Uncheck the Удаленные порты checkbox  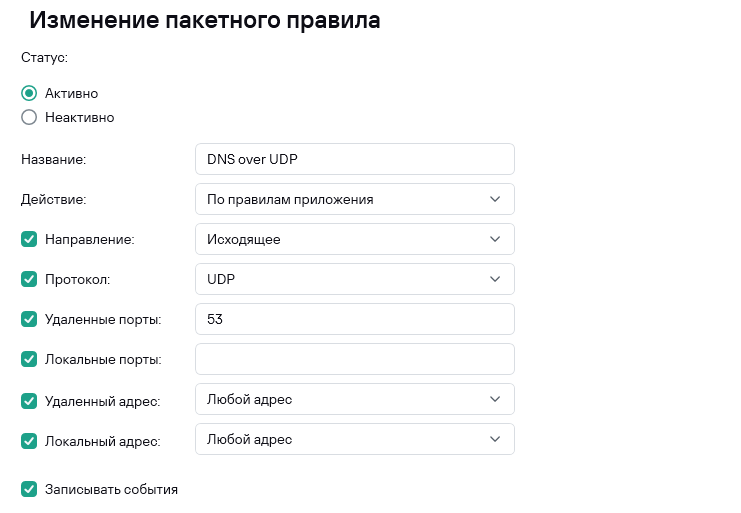(29, 320)
